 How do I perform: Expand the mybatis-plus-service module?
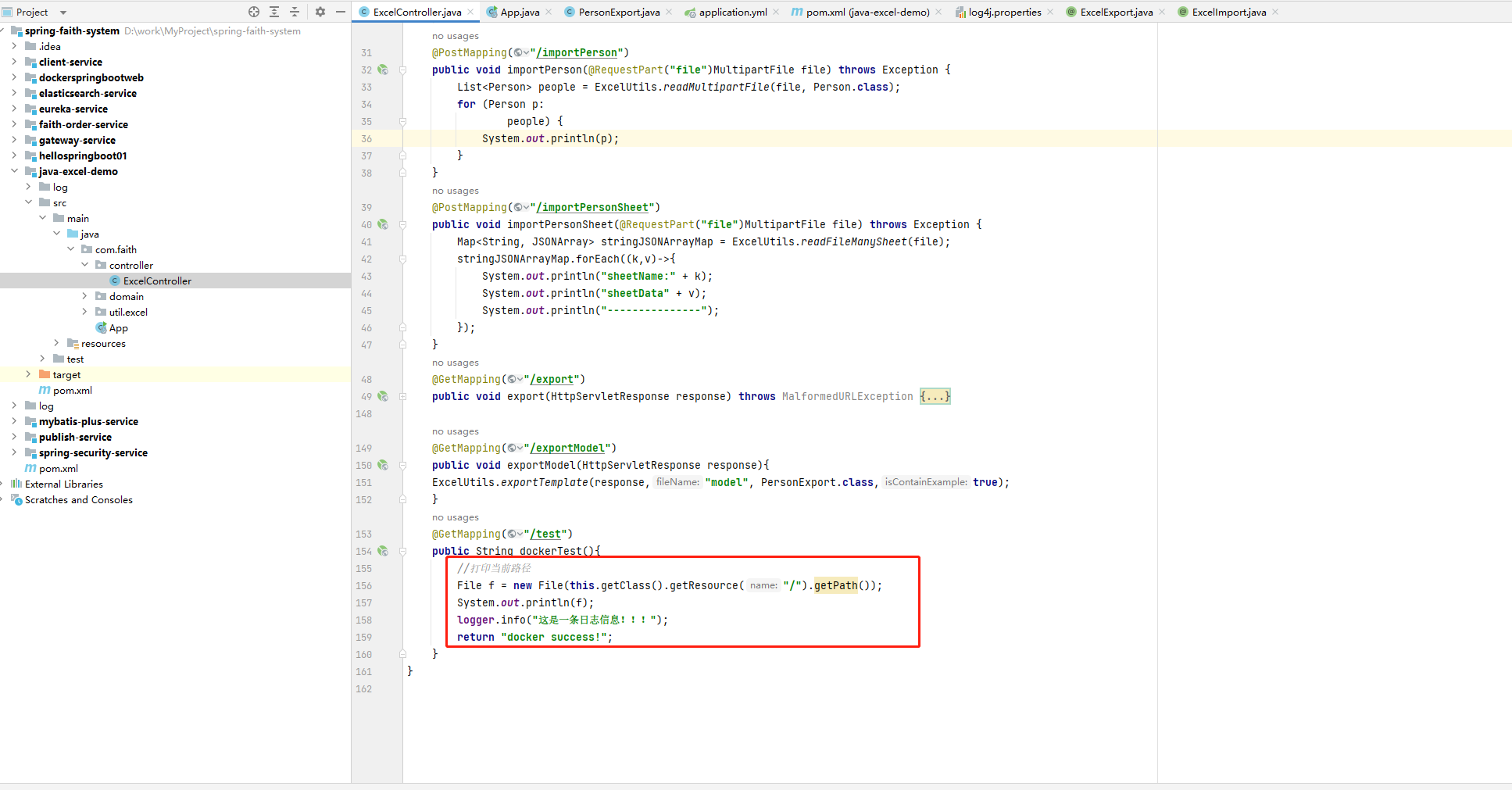[x=14, y=421]
